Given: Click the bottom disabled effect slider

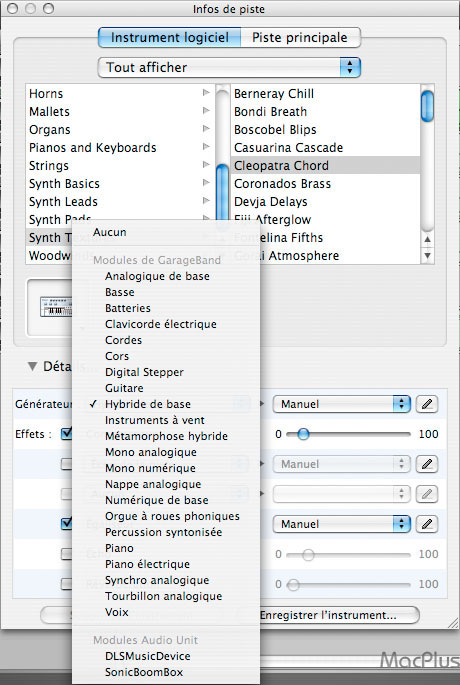Looking at the screenshot, I should (x=349, y=584).
